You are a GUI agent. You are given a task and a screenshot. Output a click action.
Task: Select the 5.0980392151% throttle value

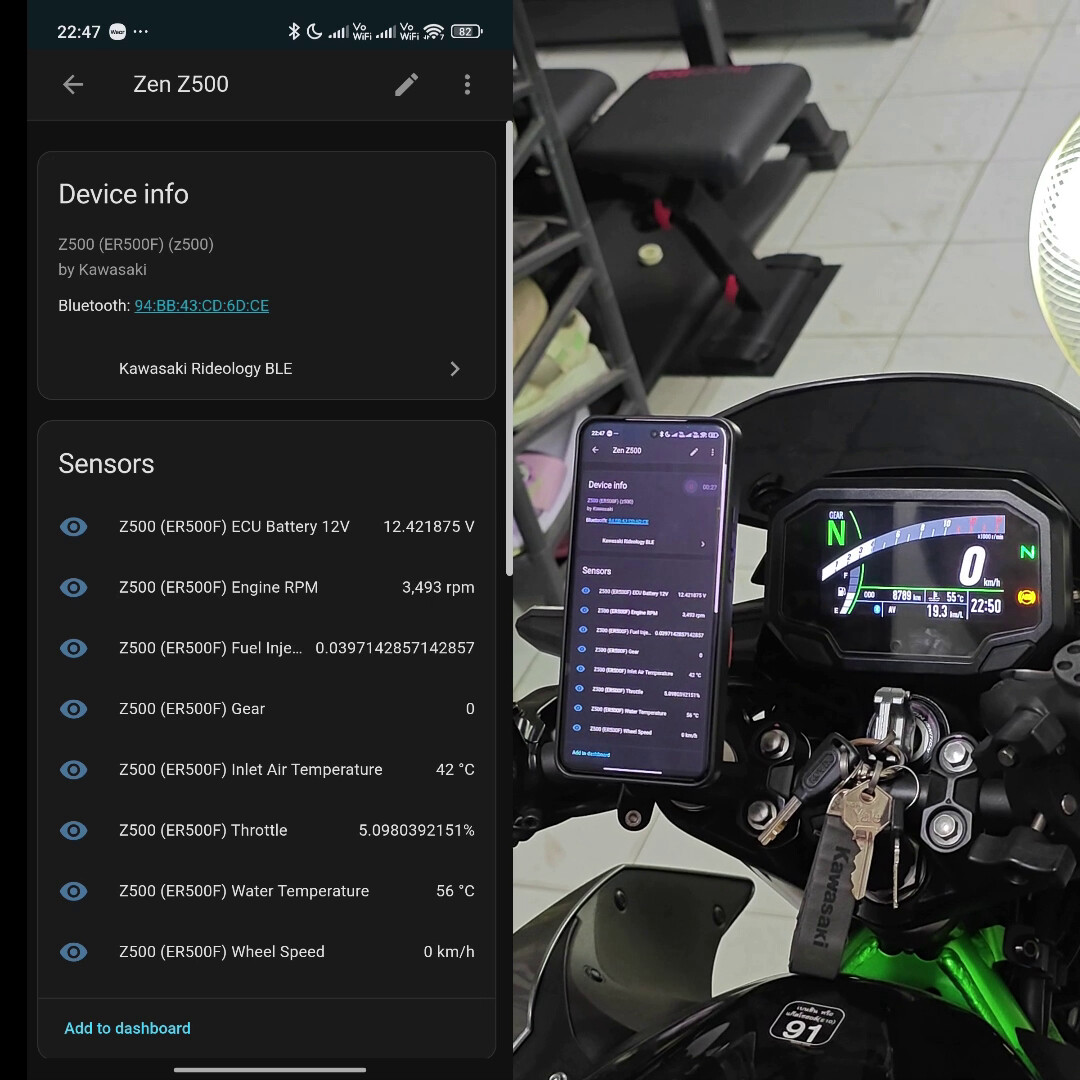tap(416, 830)
